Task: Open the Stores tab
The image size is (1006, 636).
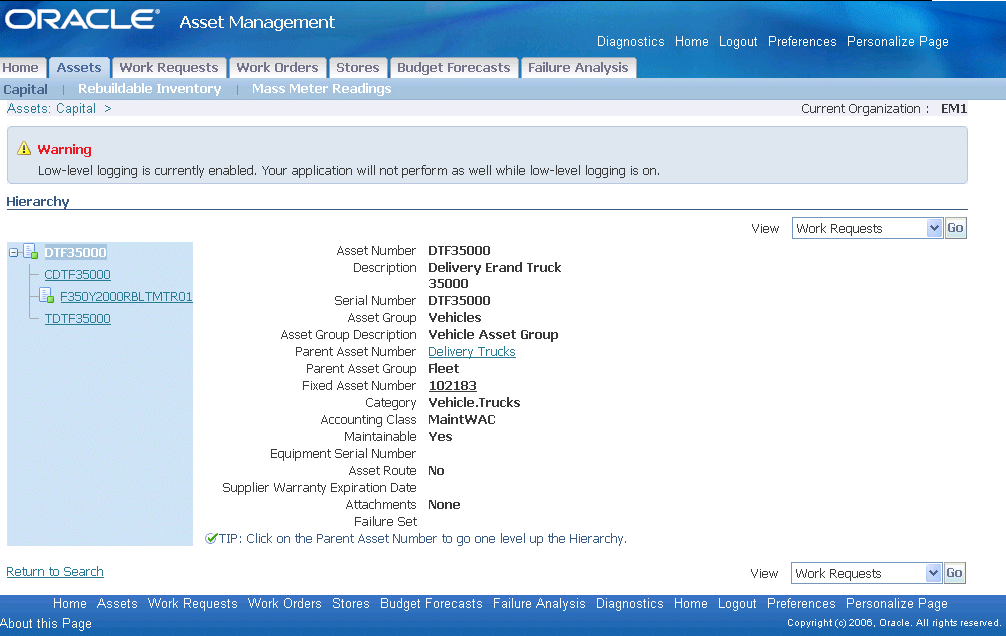Action: coord(357,68)
